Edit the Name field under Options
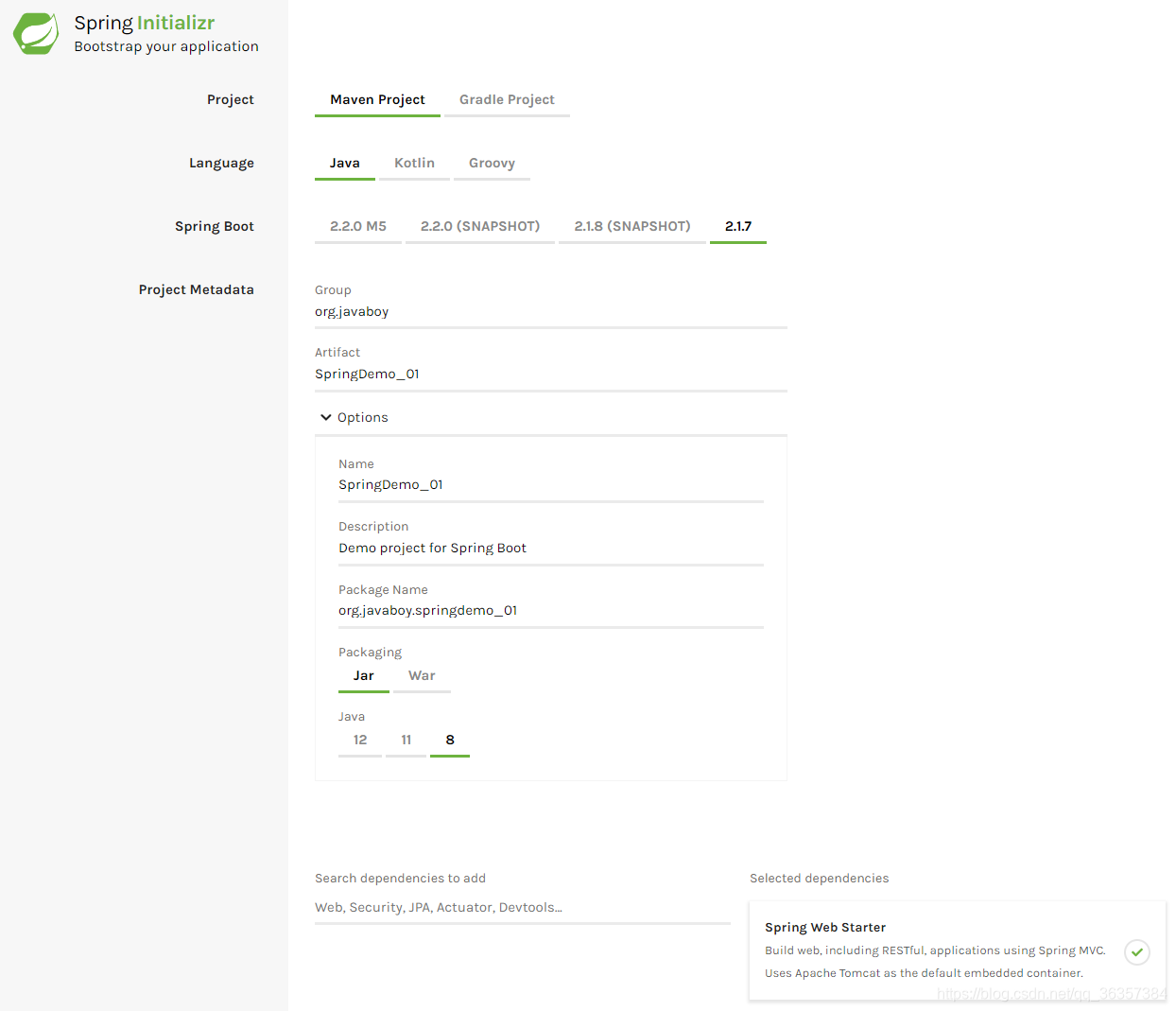Viewport: 1176px width, 1011px height. 551,485
